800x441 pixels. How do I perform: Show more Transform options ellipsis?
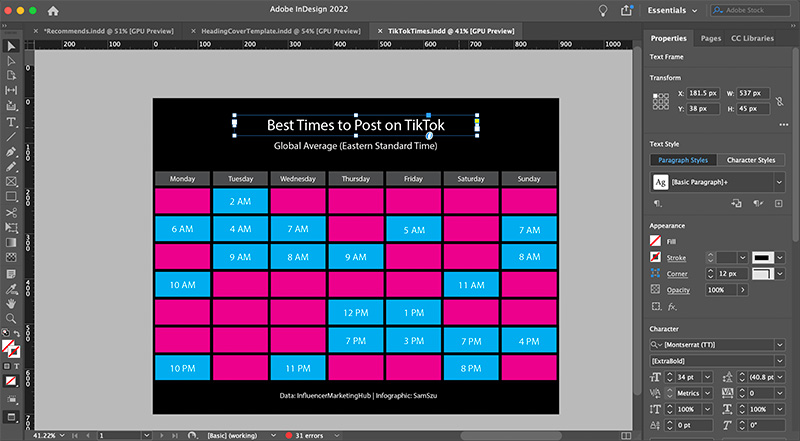pyautogui.click(x=784, y=125)
